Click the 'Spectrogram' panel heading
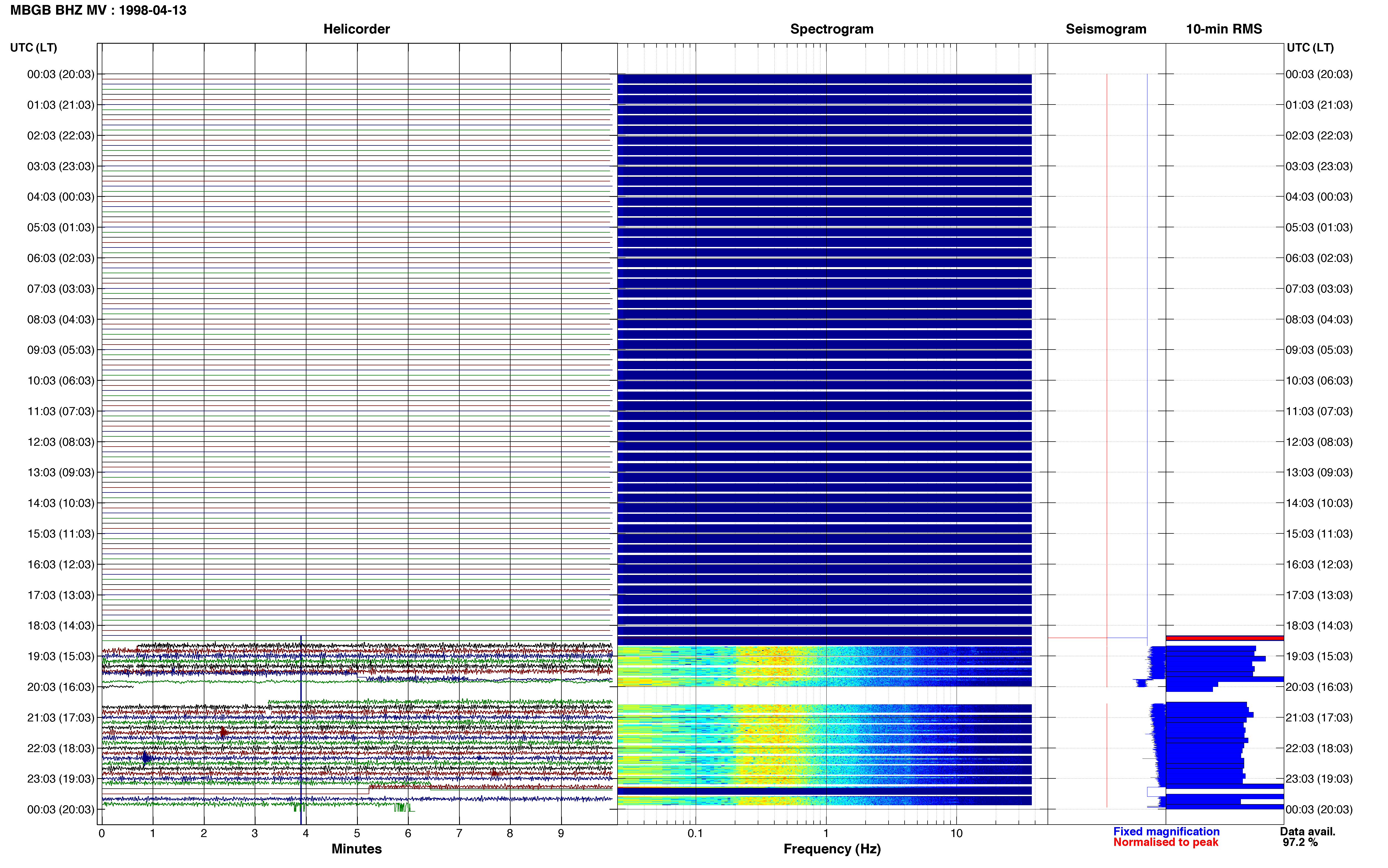Viewport: 1388px width, 868px height. click(832, 29)
